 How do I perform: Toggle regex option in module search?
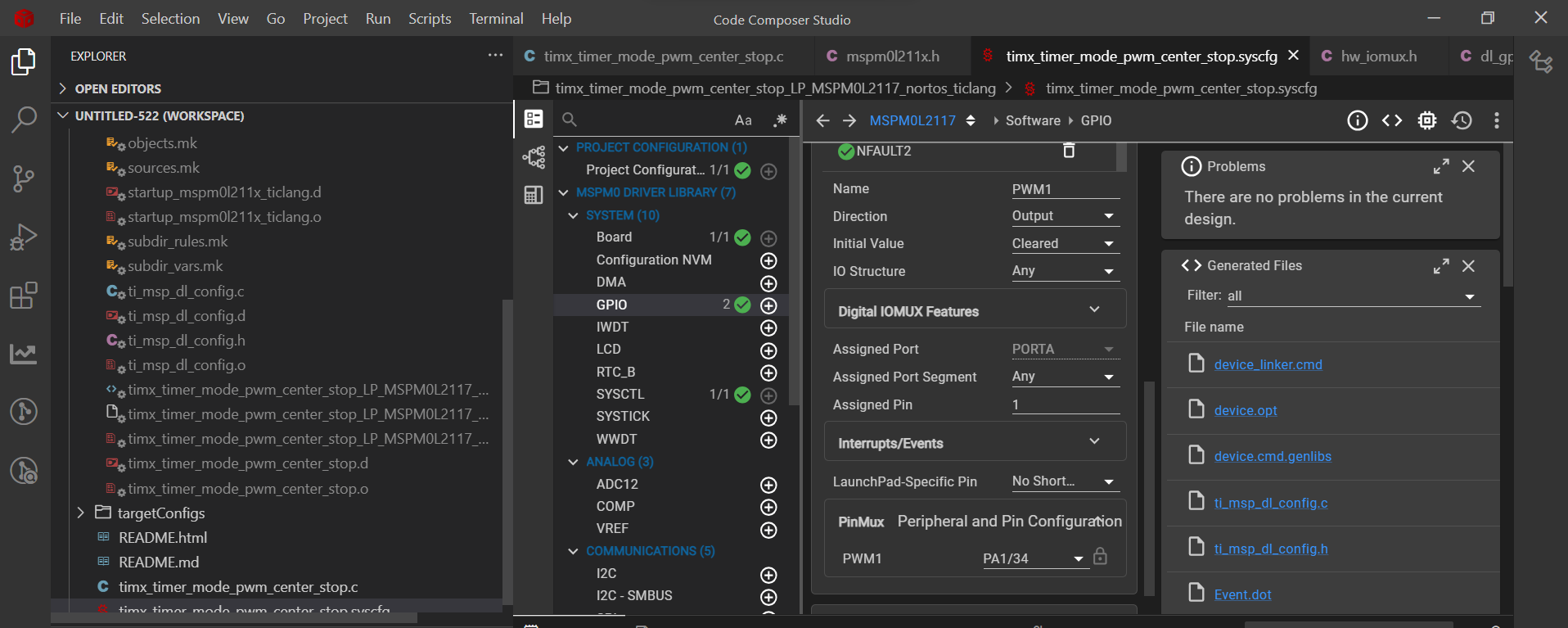(780, 120)
